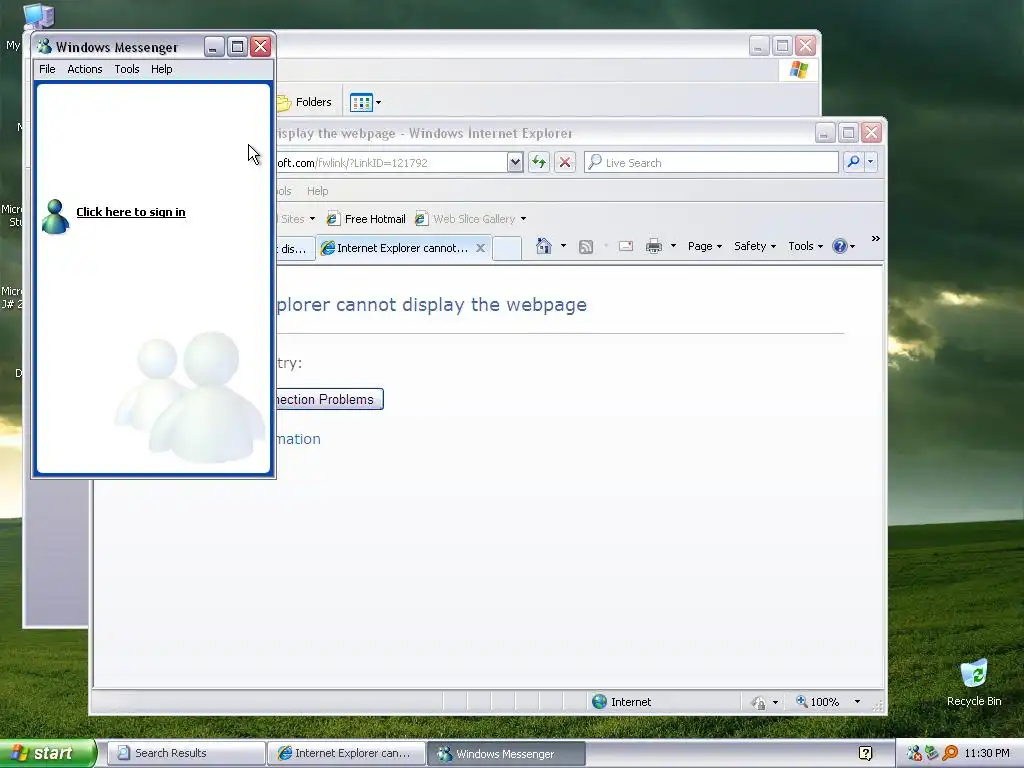Click the protected mode lock icon in status bar
1024x768 pixels.
(x=758, y=703)
